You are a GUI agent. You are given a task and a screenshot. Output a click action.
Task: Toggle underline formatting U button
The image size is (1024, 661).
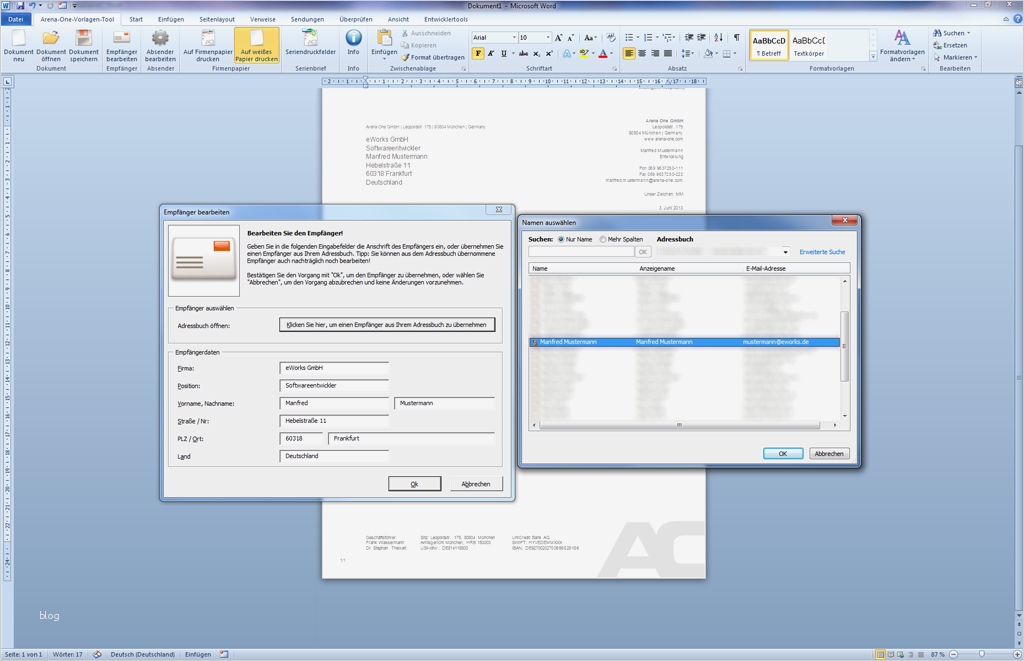tap(504, 54)
